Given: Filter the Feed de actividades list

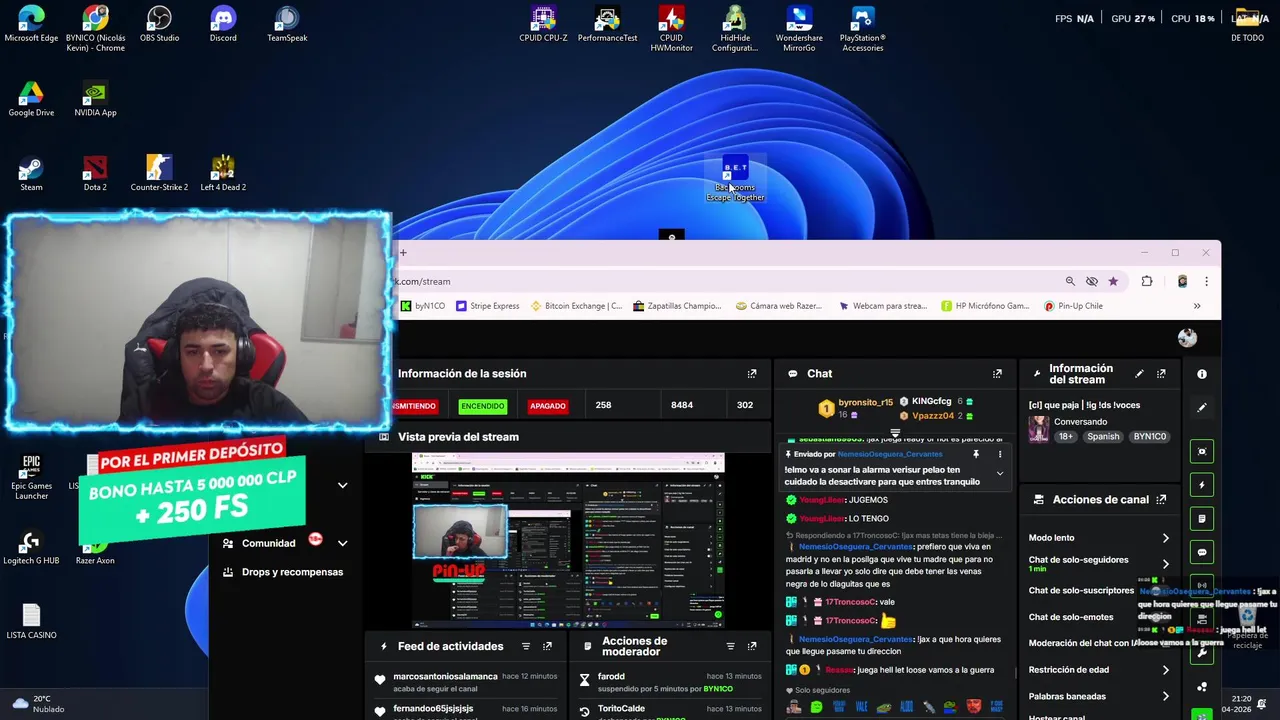Looking at the screenshot, I should point(525,647).
